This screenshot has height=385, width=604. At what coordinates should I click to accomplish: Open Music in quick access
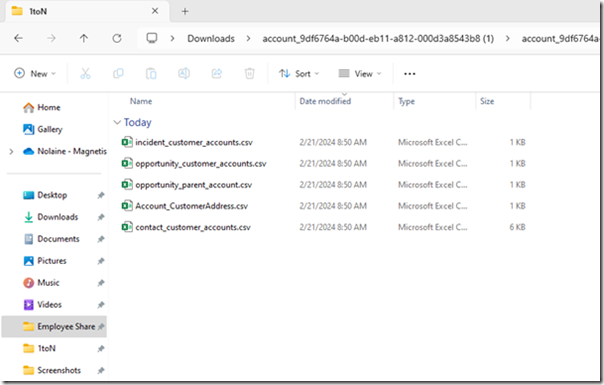[x=48, y=283]
